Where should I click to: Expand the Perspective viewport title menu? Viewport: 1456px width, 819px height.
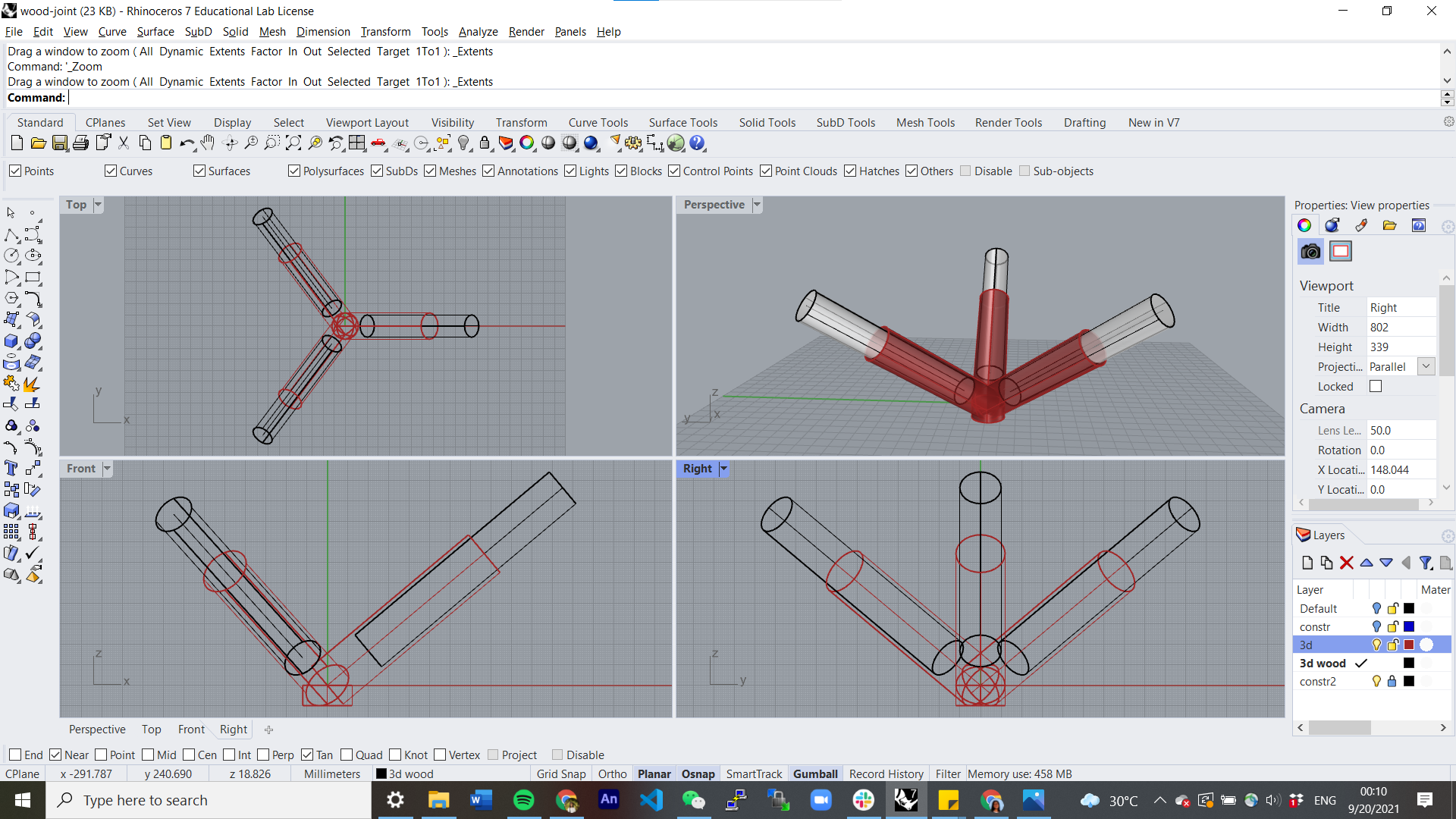757,205
